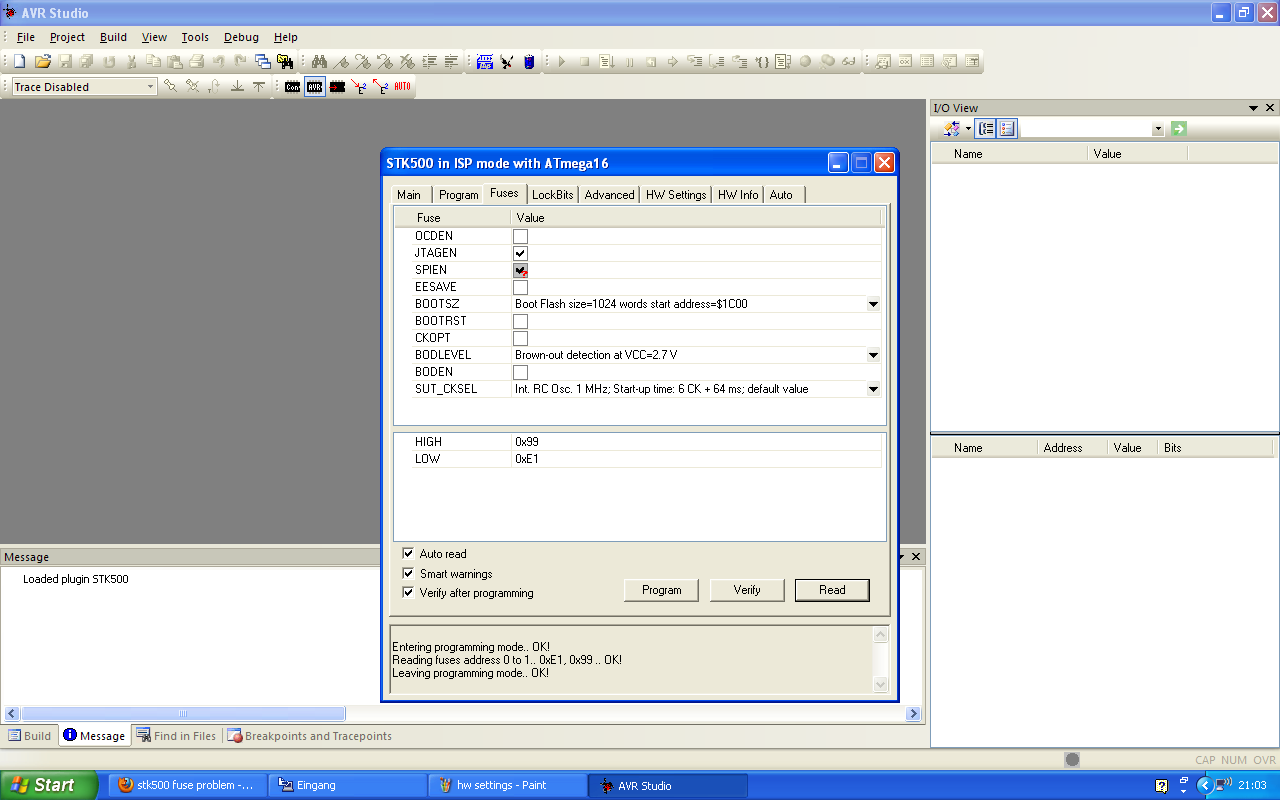Click the first I/O View list-mode icon
This screenshot has height=800, width=1280.
pyautogui.click(x=986, y=129)
